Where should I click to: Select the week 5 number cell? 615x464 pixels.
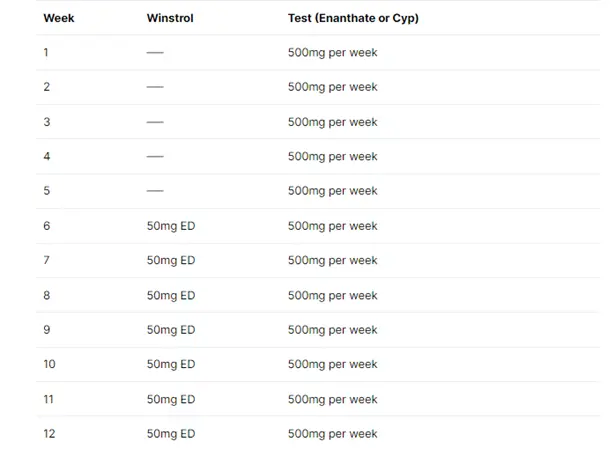[x=47, y=191]
